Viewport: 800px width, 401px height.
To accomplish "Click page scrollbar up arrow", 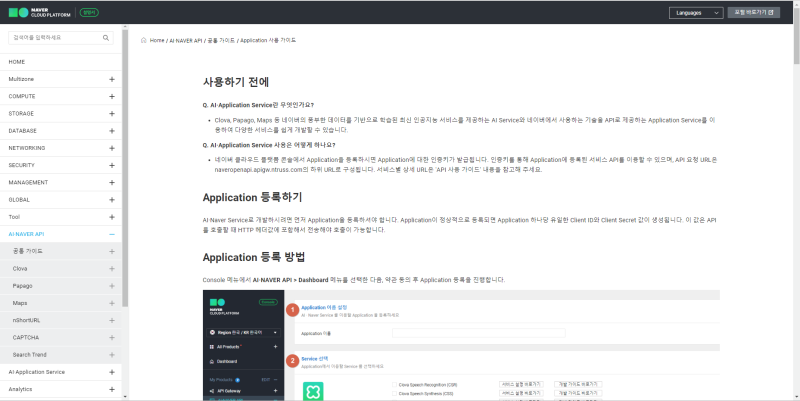I will coord(796,3).
